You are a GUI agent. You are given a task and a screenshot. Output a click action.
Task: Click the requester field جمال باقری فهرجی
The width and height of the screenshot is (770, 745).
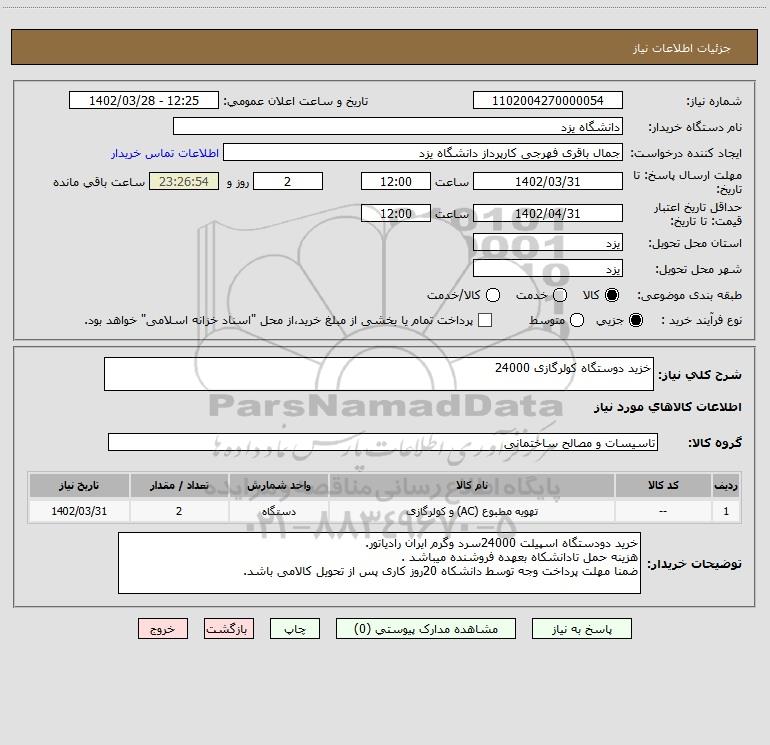tap(423, 153)
